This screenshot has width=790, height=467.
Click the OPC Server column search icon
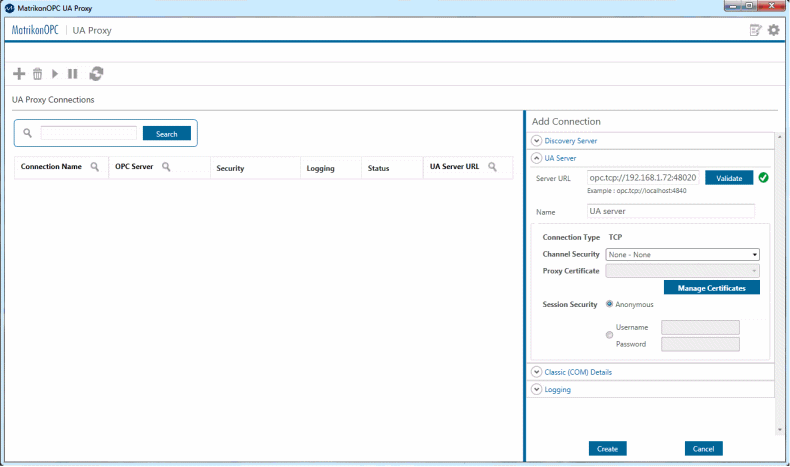(166, 167)
